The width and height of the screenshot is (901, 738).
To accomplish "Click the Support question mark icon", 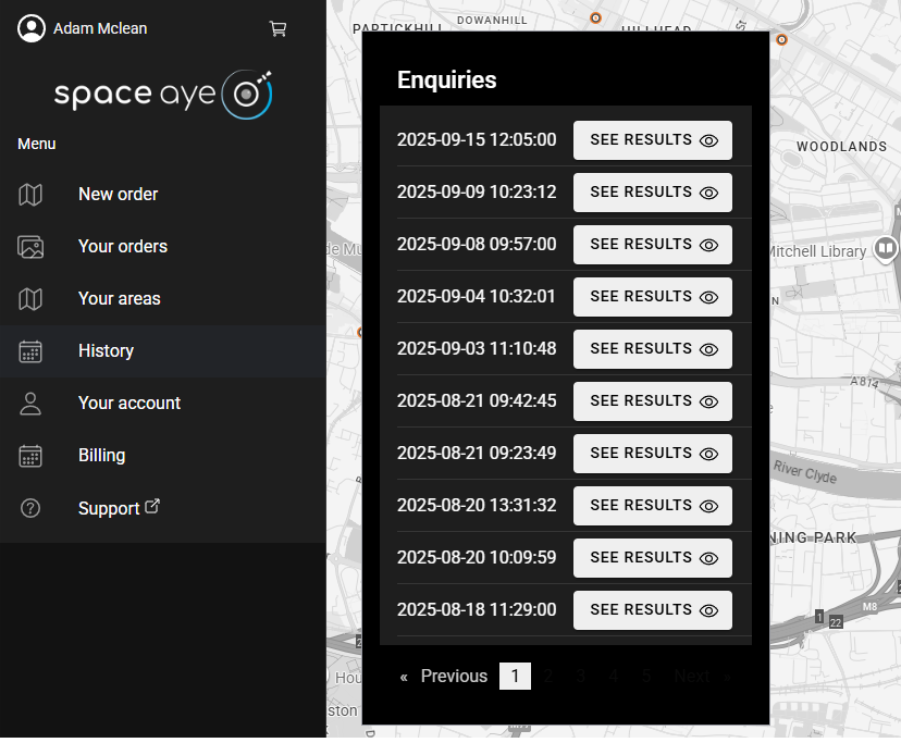I will point(31,508).
